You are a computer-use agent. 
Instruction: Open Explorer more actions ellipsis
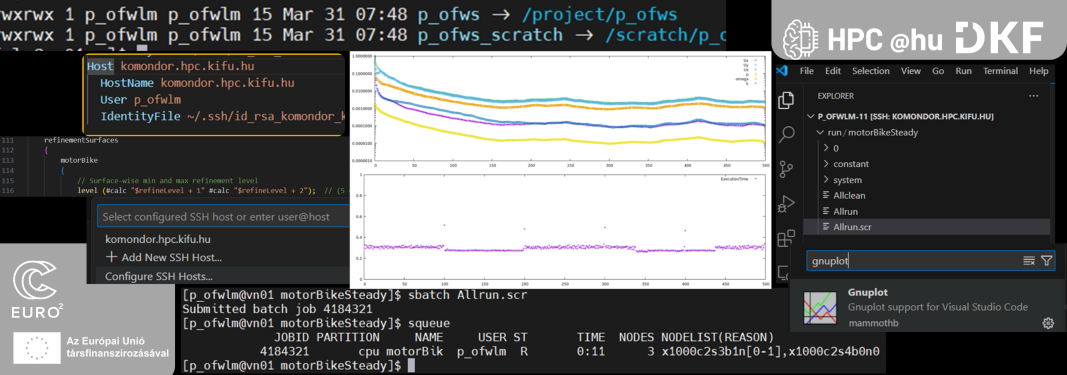[x=1034, y=96]
